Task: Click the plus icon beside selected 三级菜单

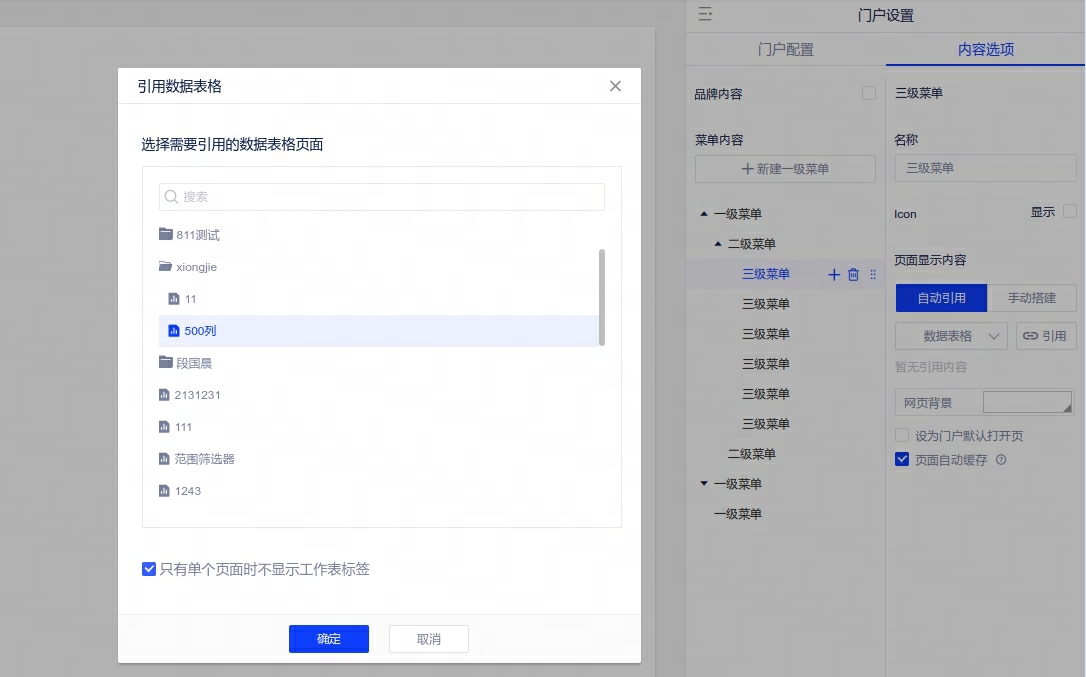Action: click(834, 275)
